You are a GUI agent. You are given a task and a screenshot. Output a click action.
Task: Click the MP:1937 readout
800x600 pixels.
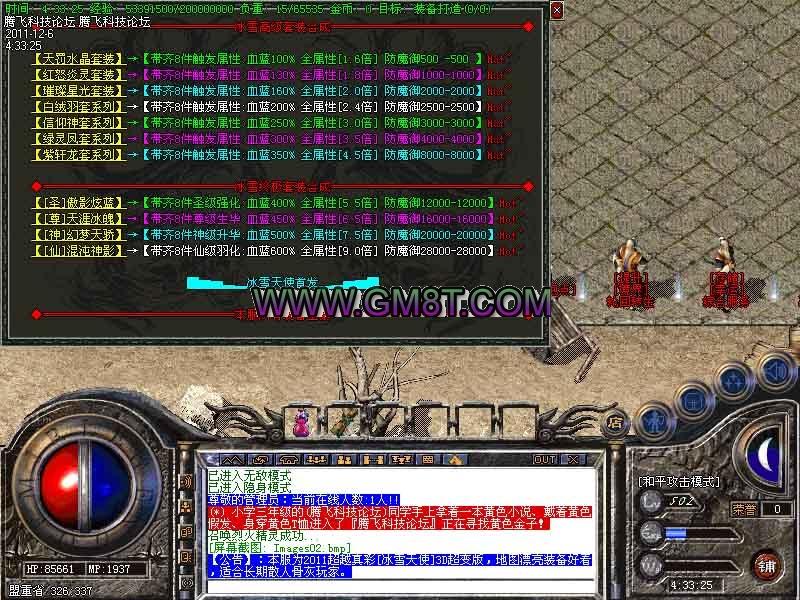pos(109,568)
